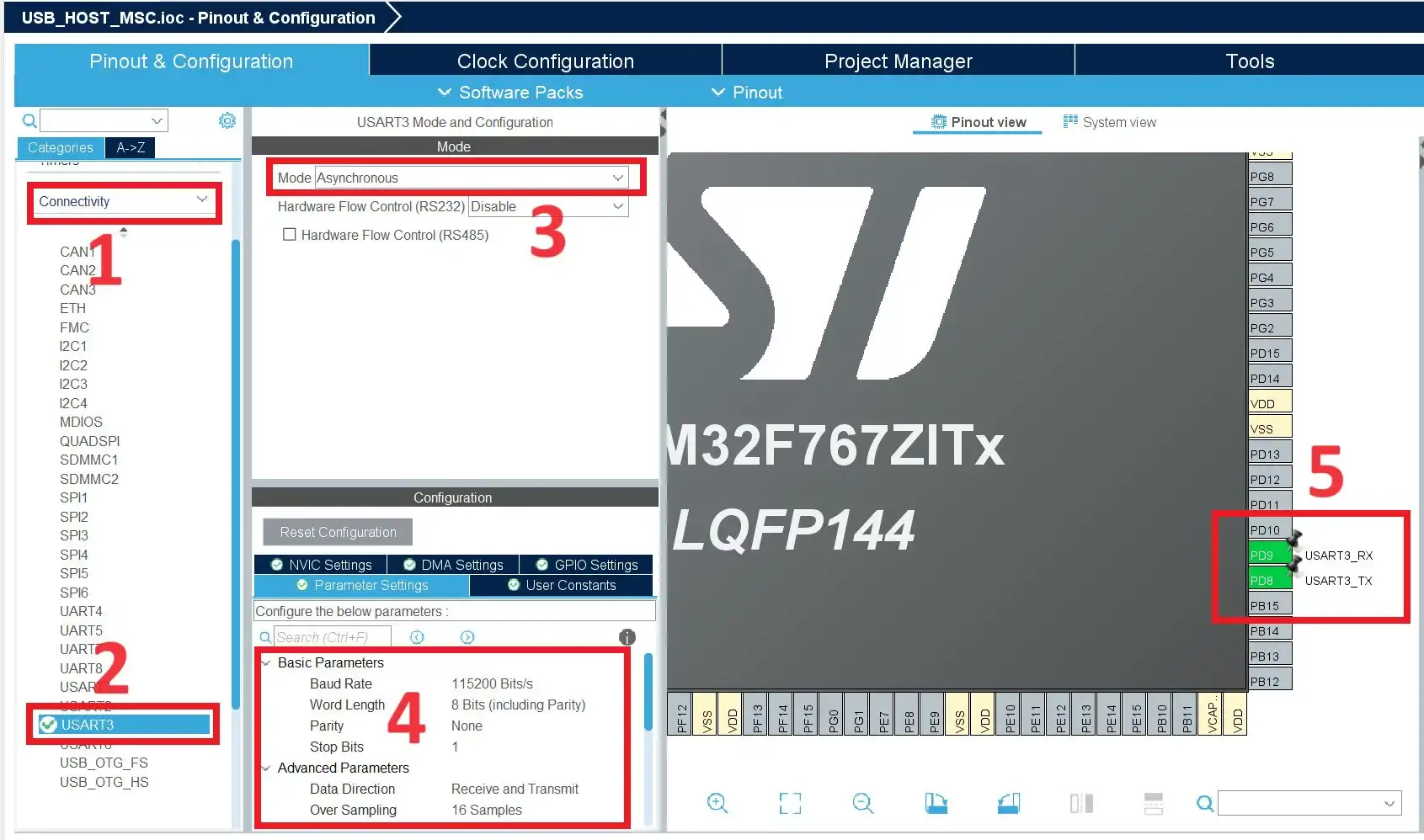Show the System view tab
1424x840 pixels.
[x=1110, y=122]
